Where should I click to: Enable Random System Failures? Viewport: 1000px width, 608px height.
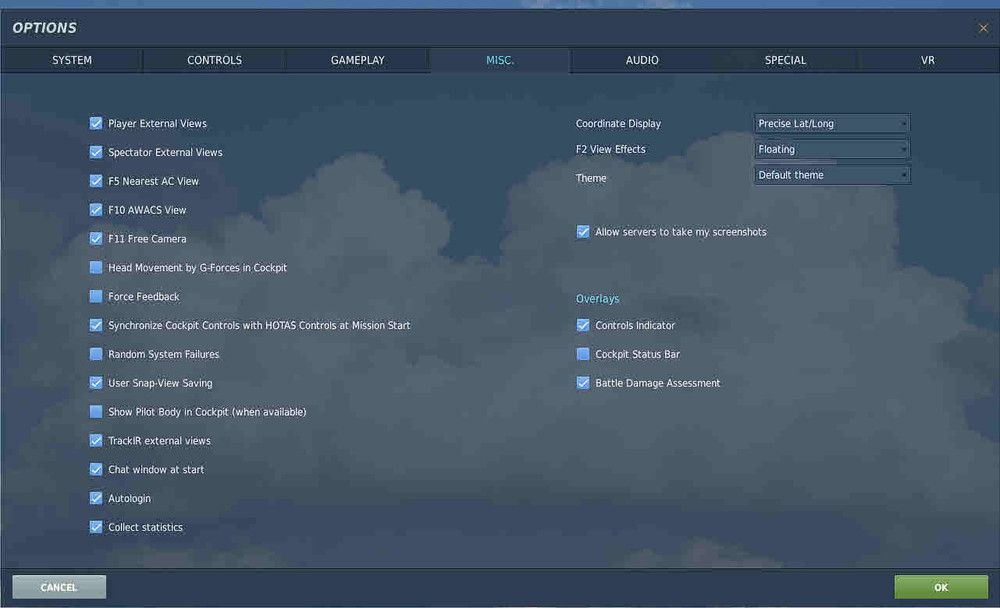pyautogui.click(x=96, y=353)
